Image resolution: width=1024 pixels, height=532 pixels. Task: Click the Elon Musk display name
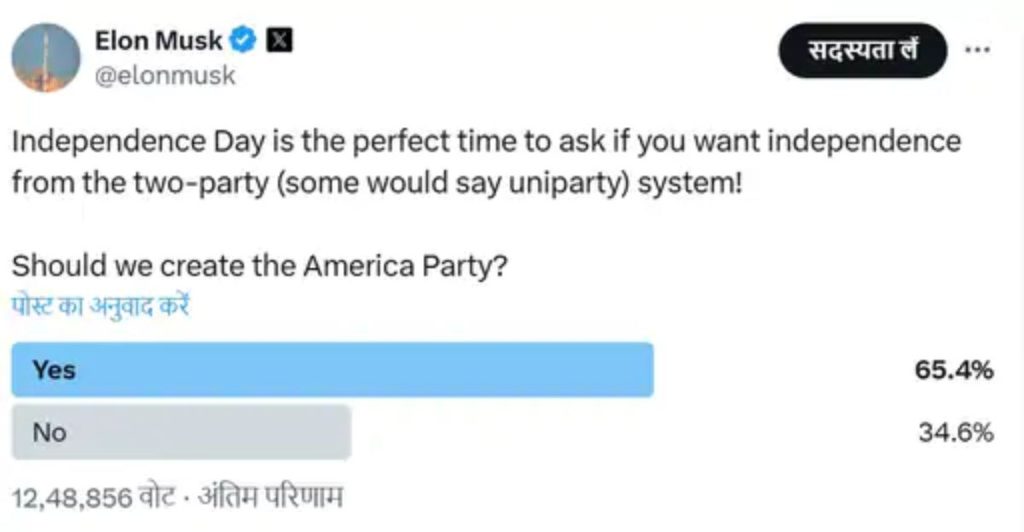tap(158, 41)
